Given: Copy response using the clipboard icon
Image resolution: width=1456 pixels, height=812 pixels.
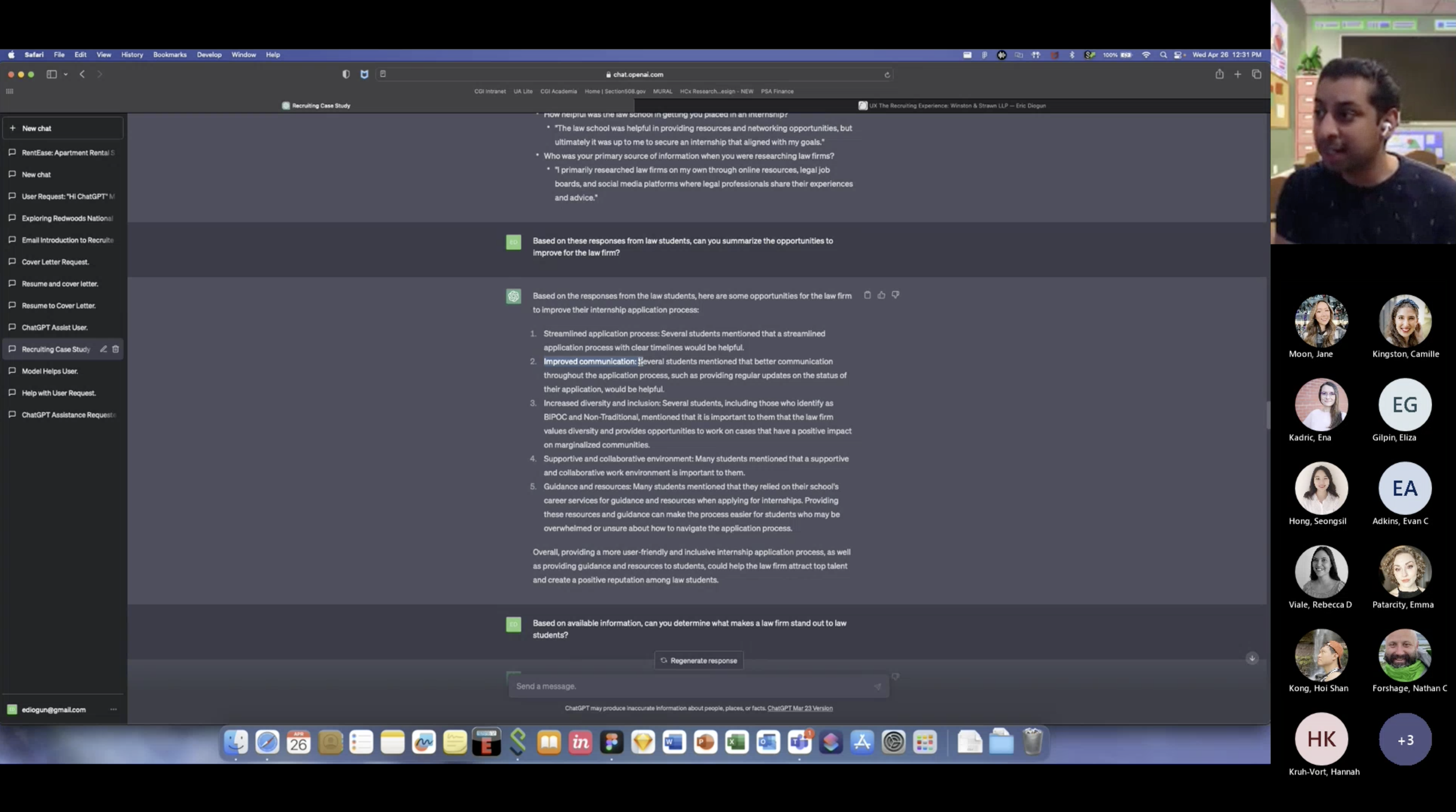Looking at the screenshot, I should click(x=867, y=295).
